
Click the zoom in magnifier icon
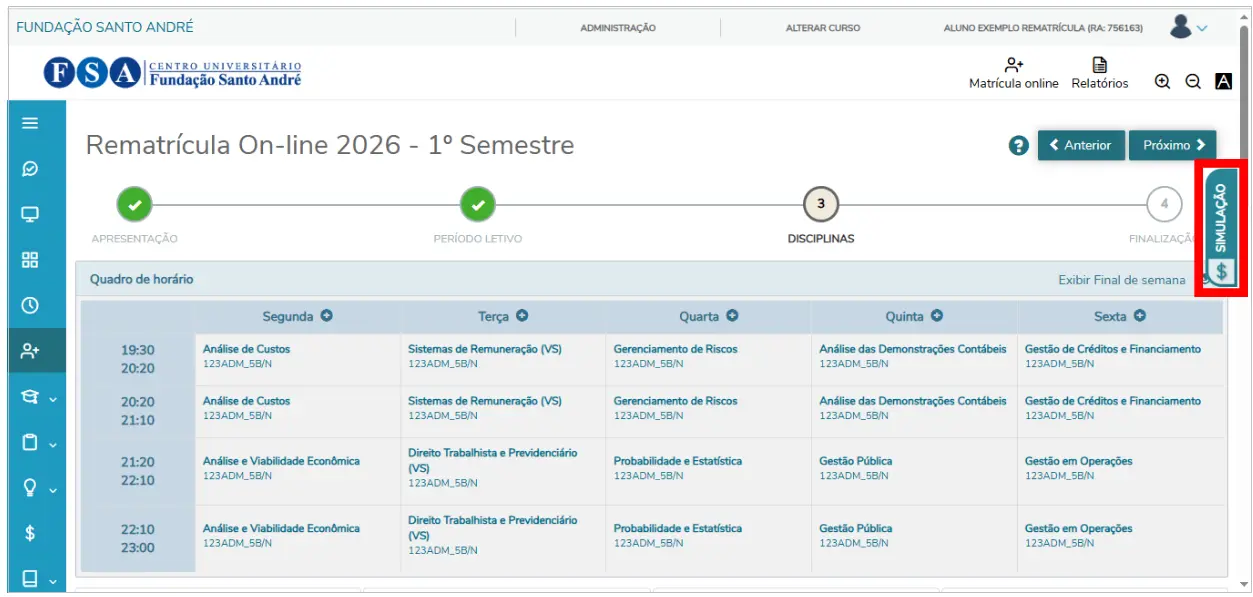pos(1162,82)
